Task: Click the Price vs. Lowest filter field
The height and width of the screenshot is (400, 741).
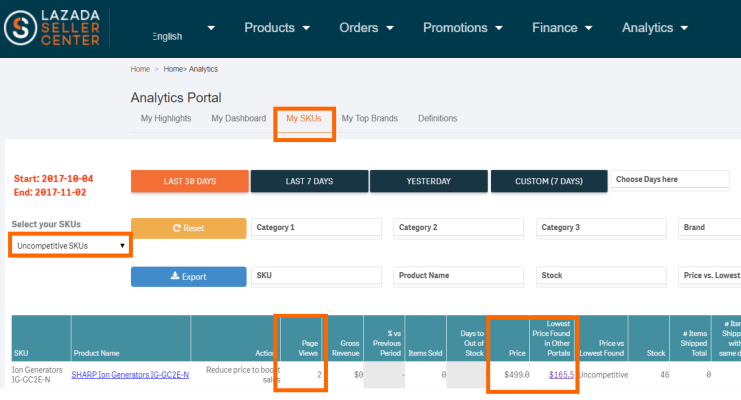Action: click(710, 276)
